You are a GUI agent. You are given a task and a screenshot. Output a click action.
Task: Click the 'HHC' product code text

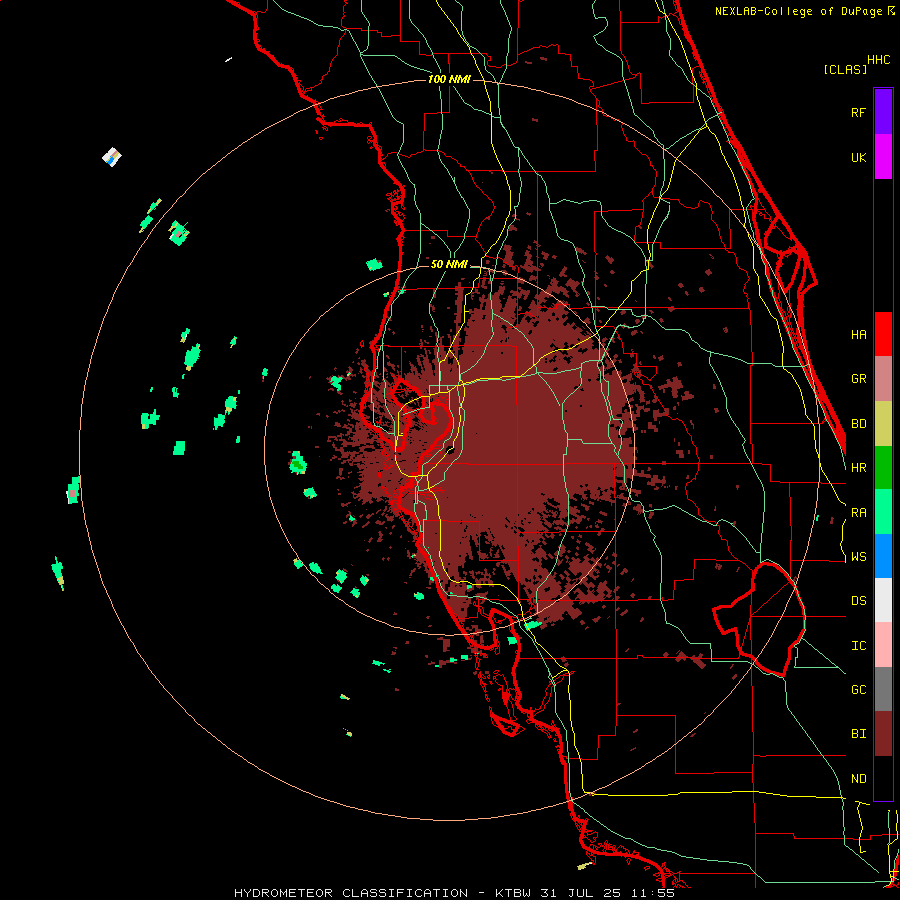879,60
